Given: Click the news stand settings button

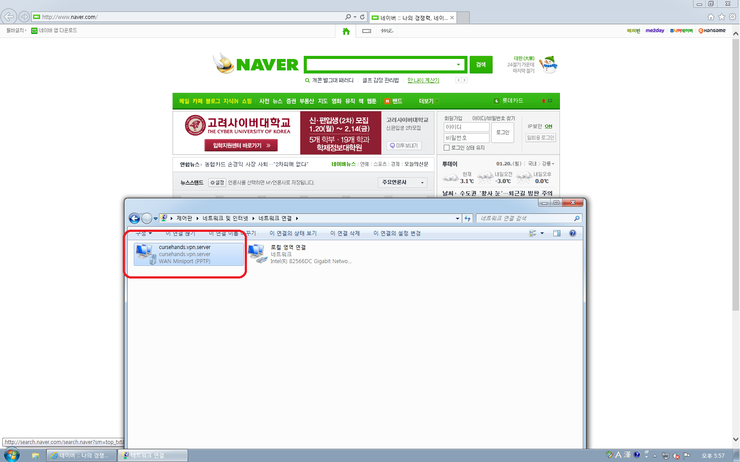Looking at the screenshot, I should coord(217,182).
